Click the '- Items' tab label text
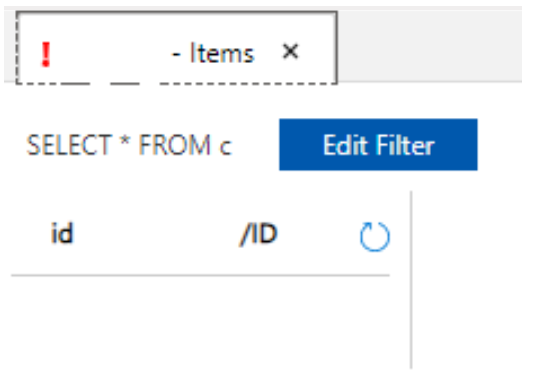 pos(213,54)
